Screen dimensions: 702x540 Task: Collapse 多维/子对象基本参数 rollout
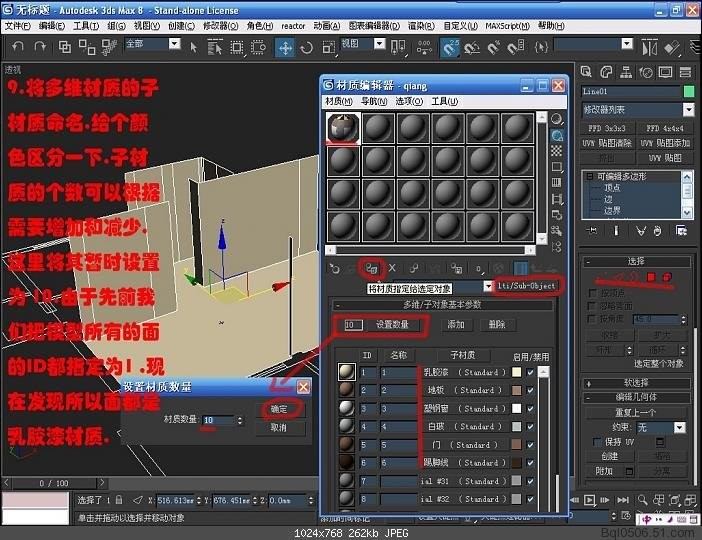pyautogui.click(x=441, y=305)
